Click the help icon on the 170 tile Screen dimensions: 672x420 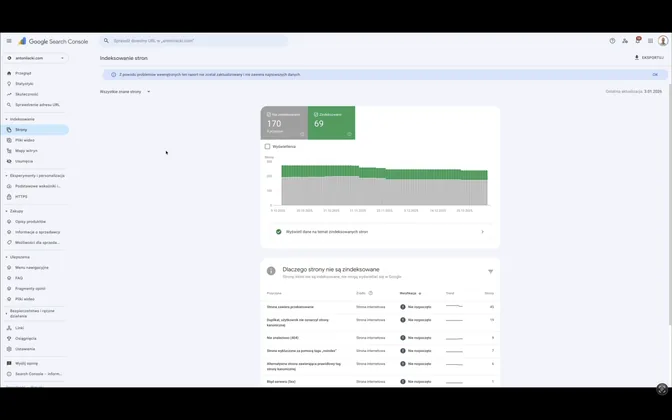point(302,134)
